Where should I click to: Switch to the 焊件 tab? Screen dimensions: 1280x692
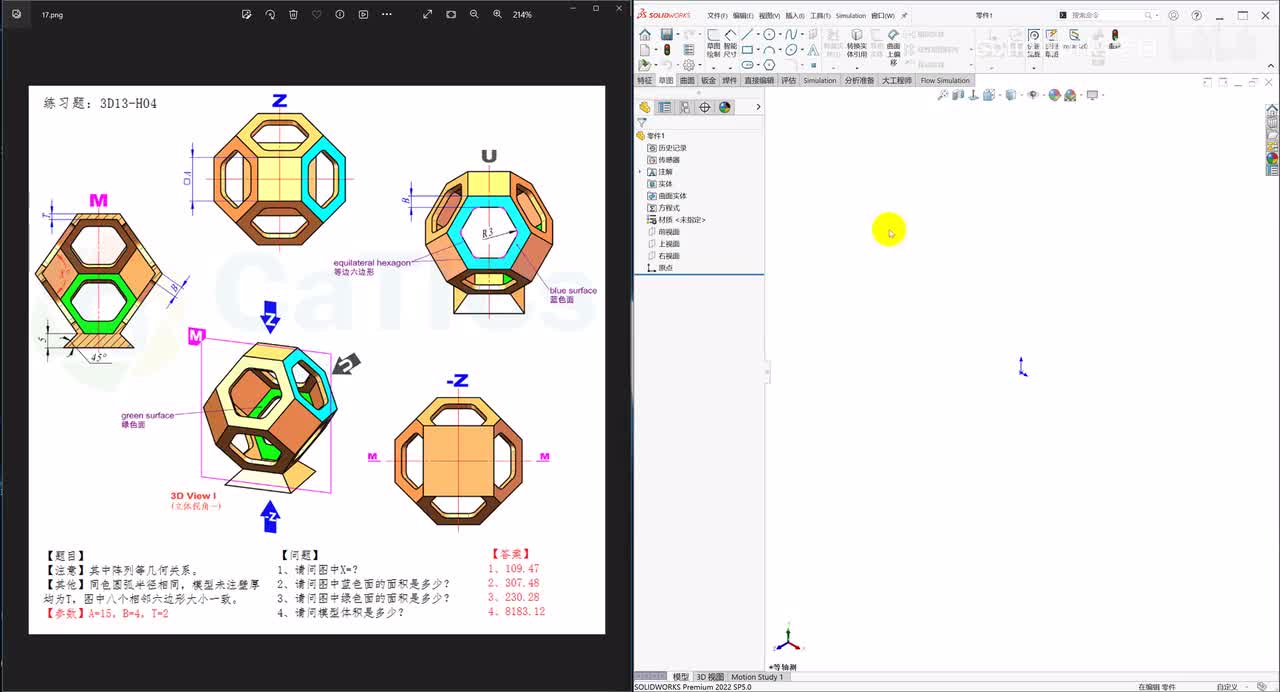[x=730, y=80]
